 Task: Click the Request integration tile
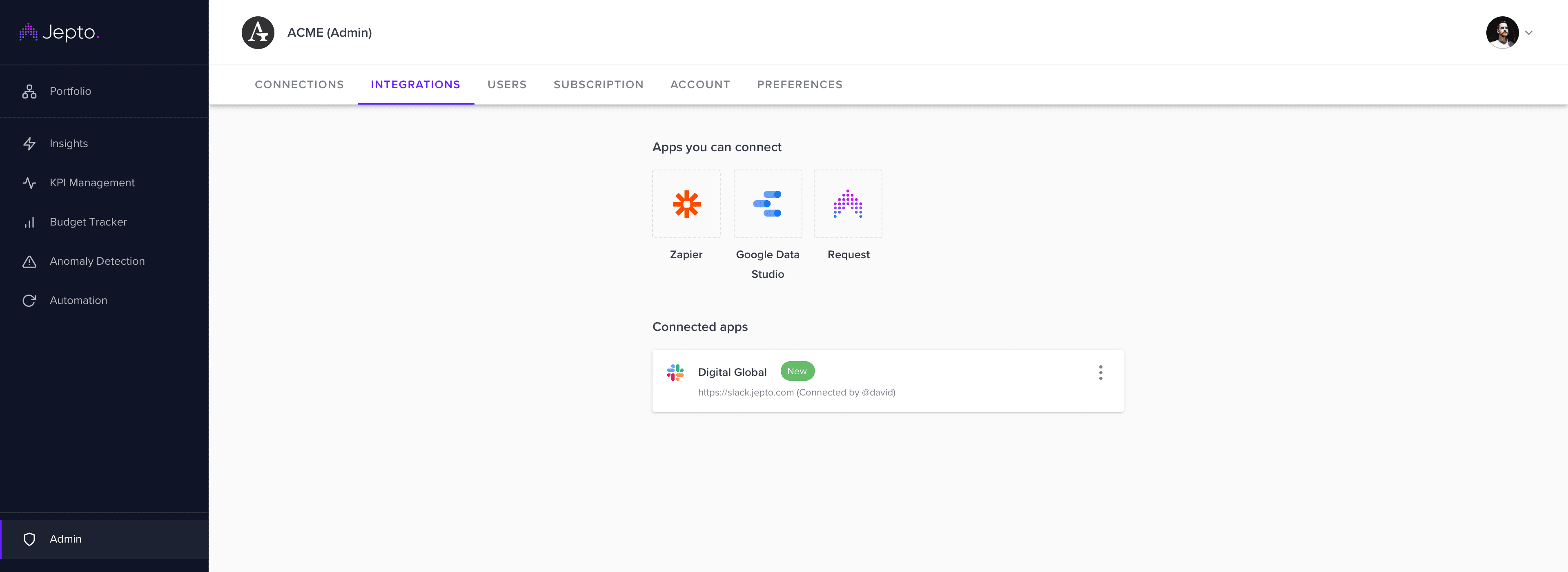848,204
